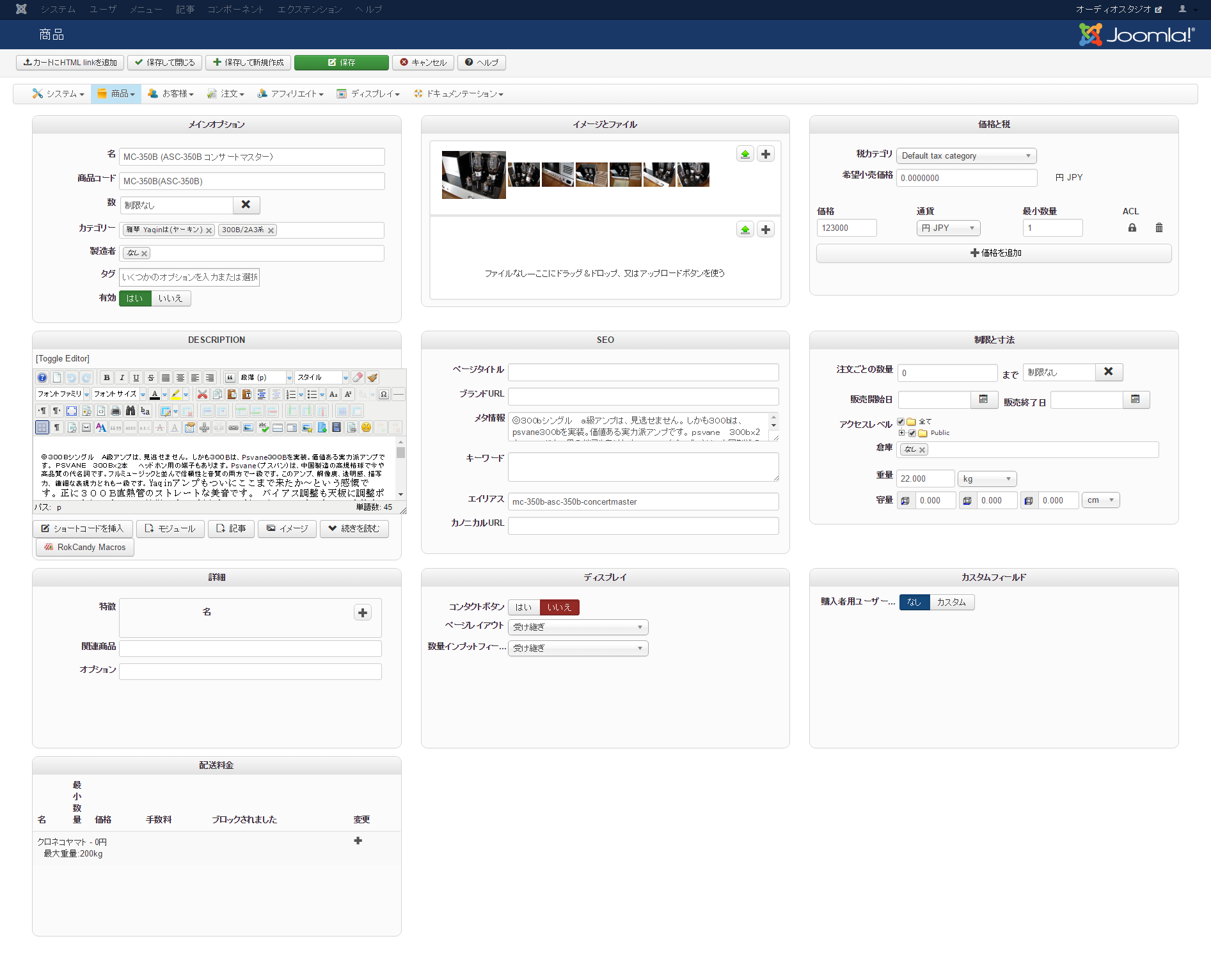1211x980 pixels.
Task: Open the エクステンション top menu
Action: coord(310,10)
